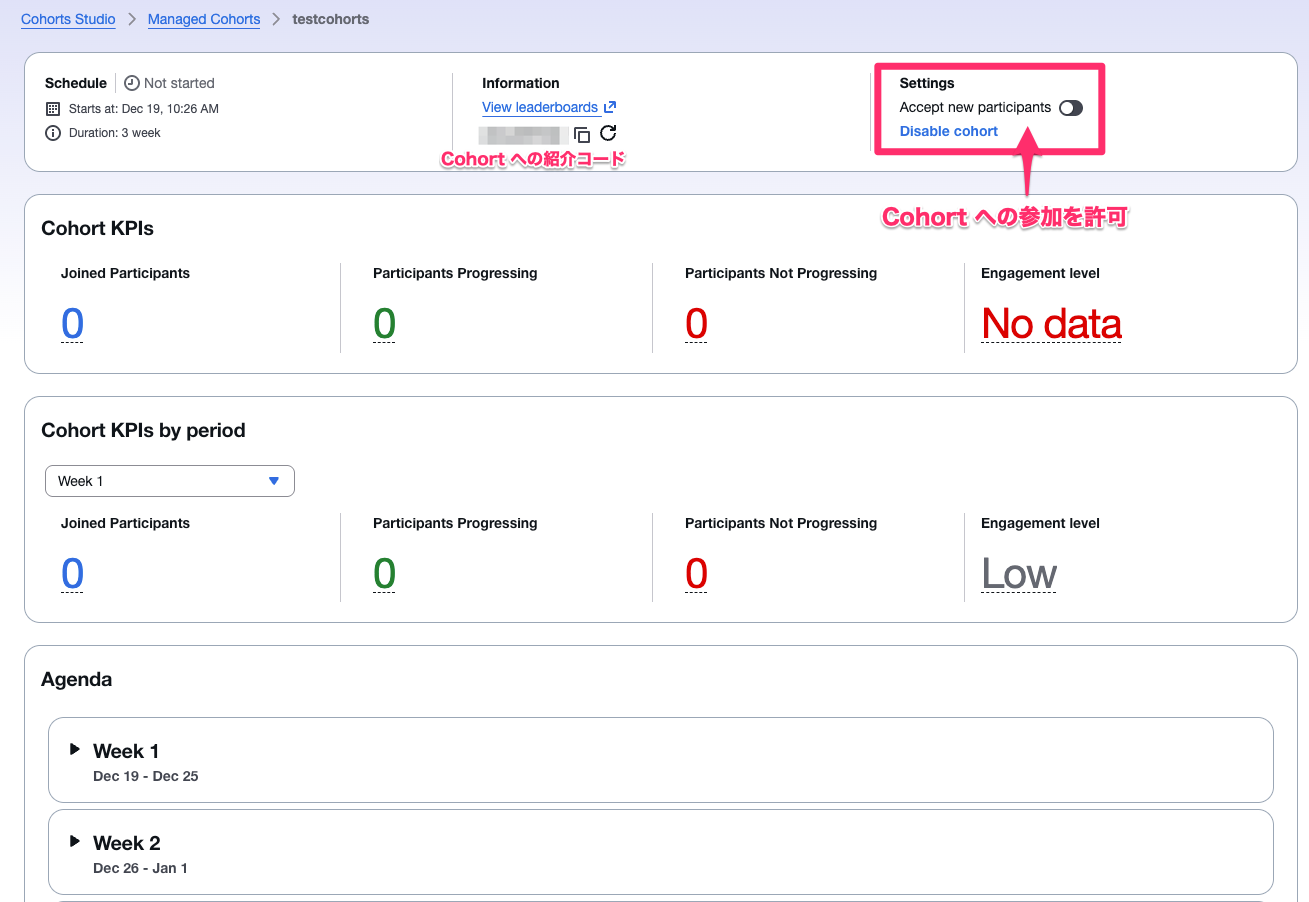
Task: Click Participants Not Progressing count by period
Action: [x=696, y=574]
